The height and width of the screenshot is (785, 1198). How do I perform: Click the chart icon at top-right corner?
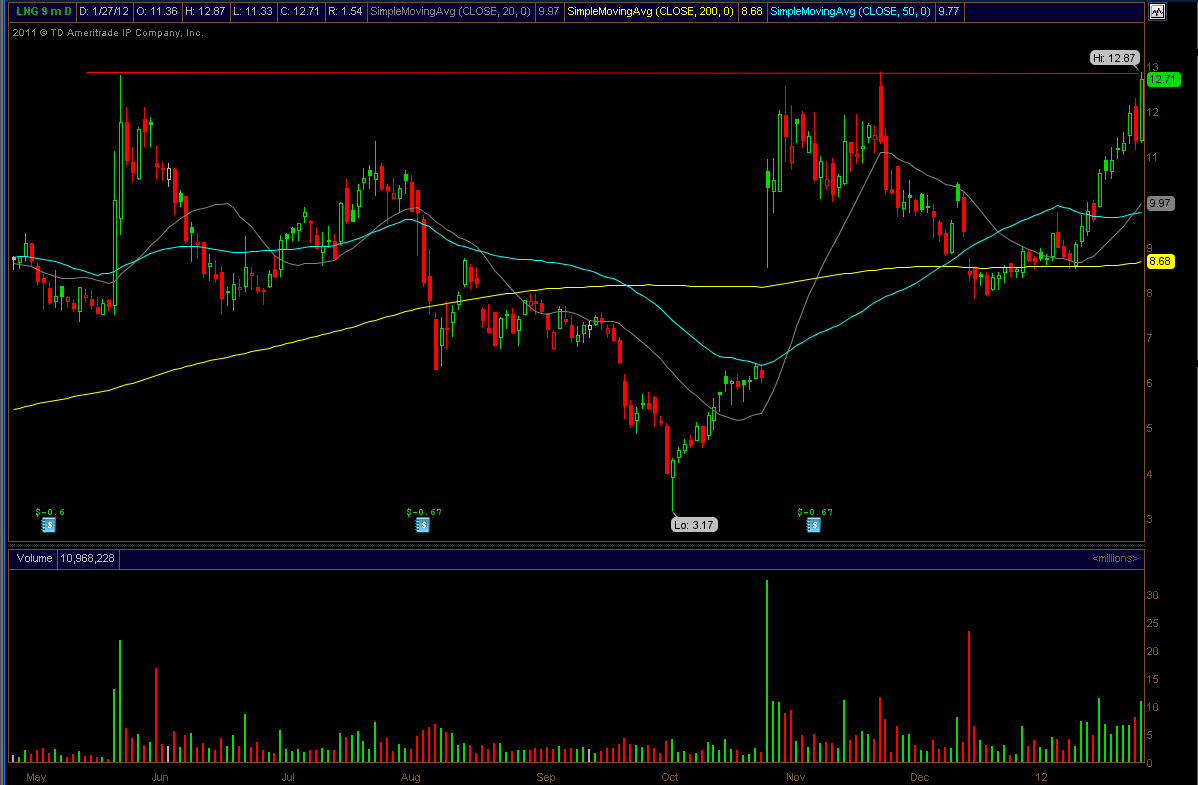1157,11
